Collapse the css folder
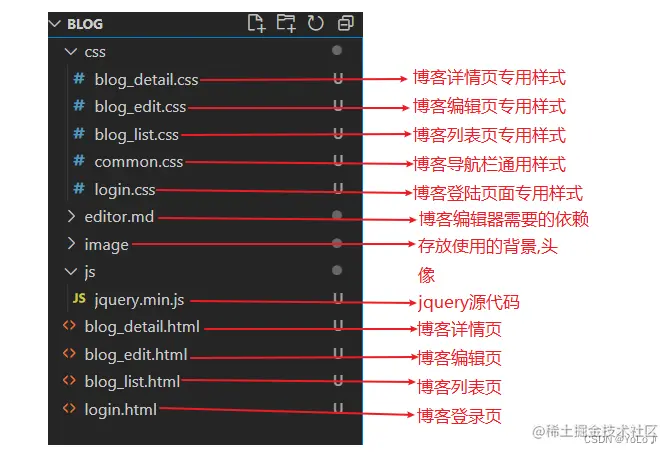 click(71, 52)
